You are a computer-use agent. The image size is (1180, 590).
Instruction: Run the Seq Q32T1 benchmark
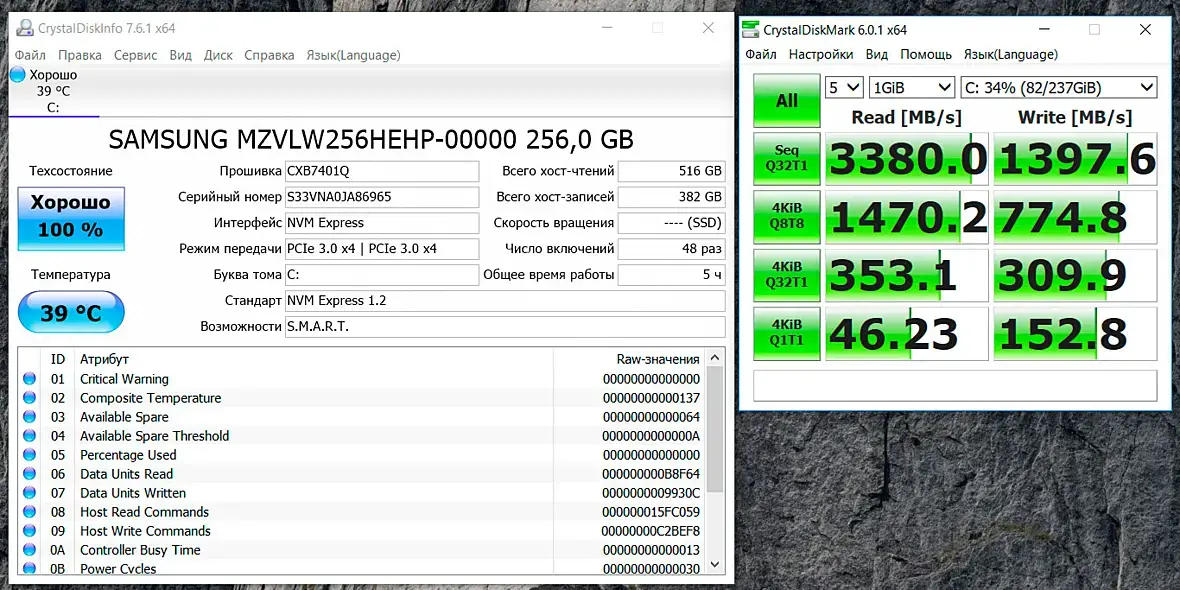point(787,159)
